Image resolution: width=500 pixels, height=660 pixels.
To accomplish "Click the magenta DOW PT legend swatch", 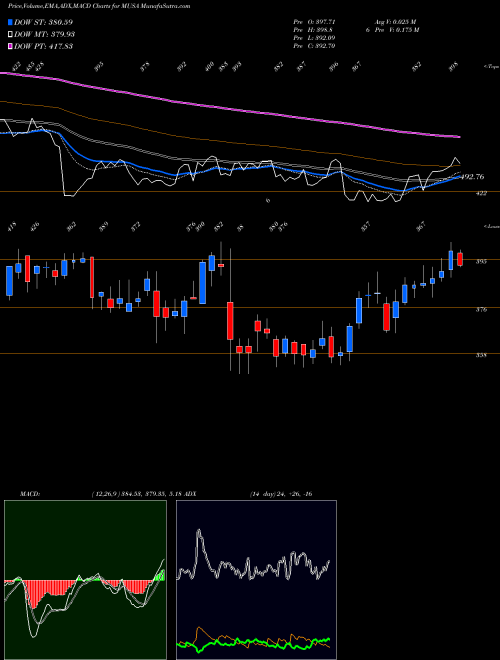I will tap(10, 46).
